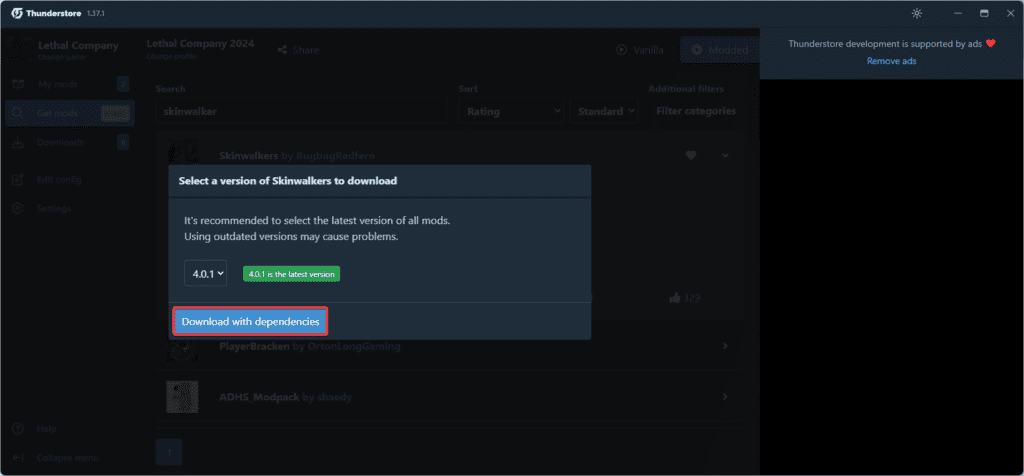Screen dimensions: 1024x476
Task: Click the thumbs-up rating icon
Action: 675,297
